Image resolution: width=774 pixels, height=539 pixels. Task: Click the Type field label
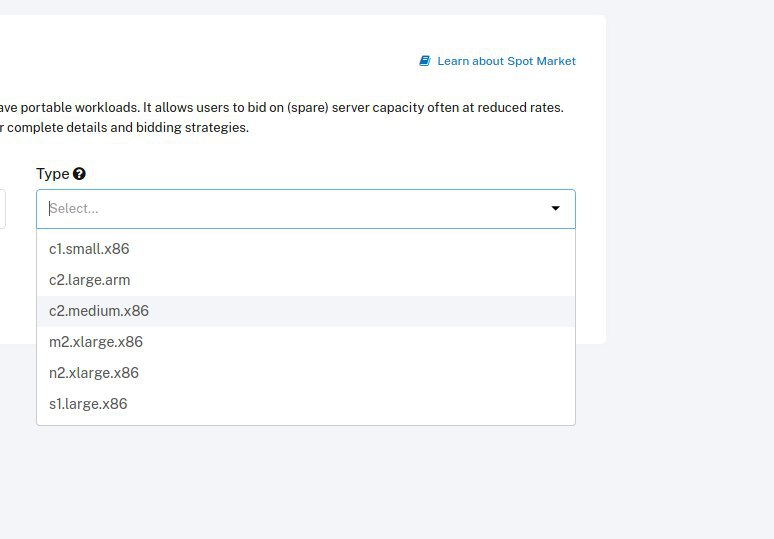click(52, 174)
